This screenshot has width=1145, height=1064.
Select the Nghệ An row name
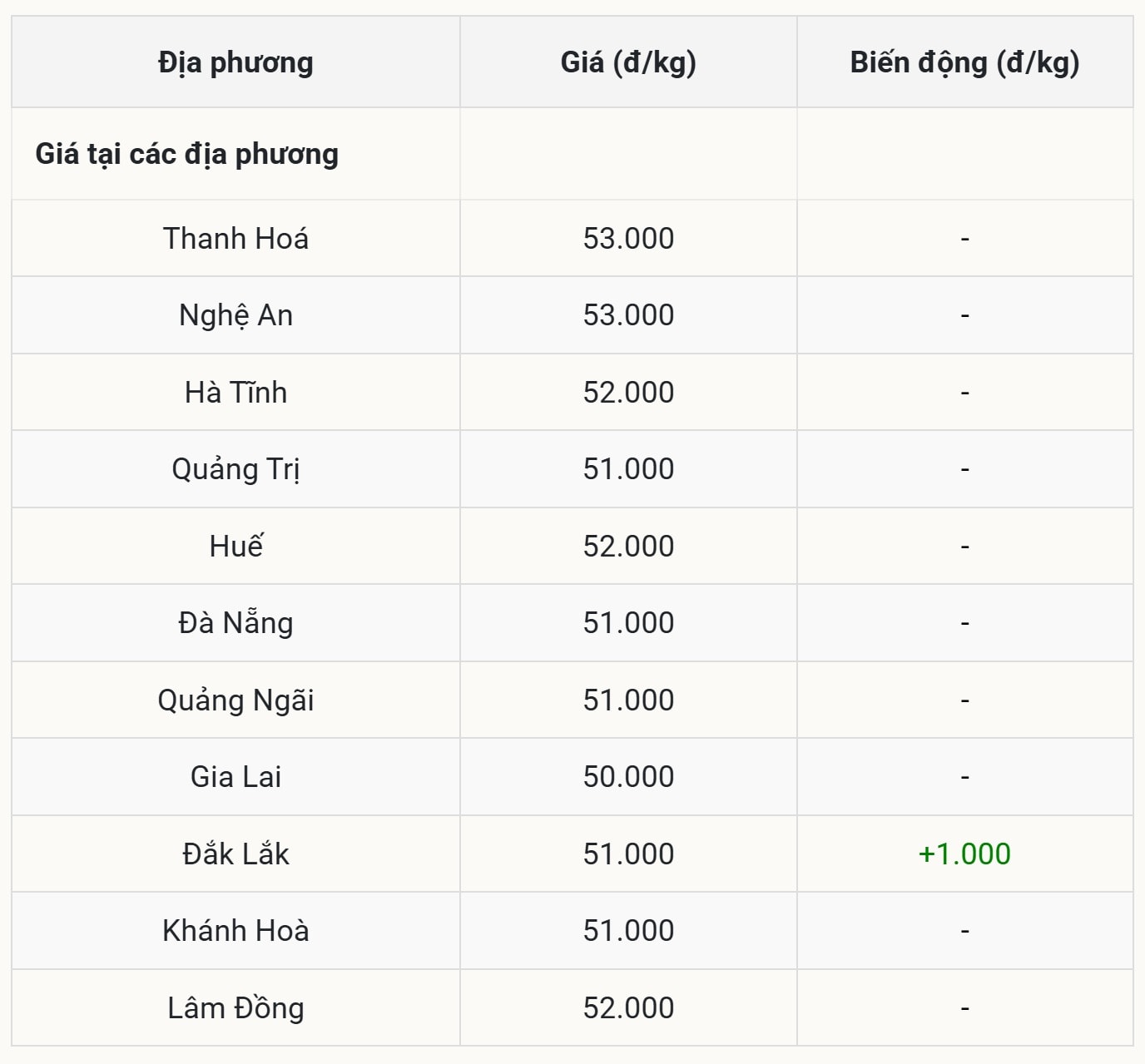[235, 315]
